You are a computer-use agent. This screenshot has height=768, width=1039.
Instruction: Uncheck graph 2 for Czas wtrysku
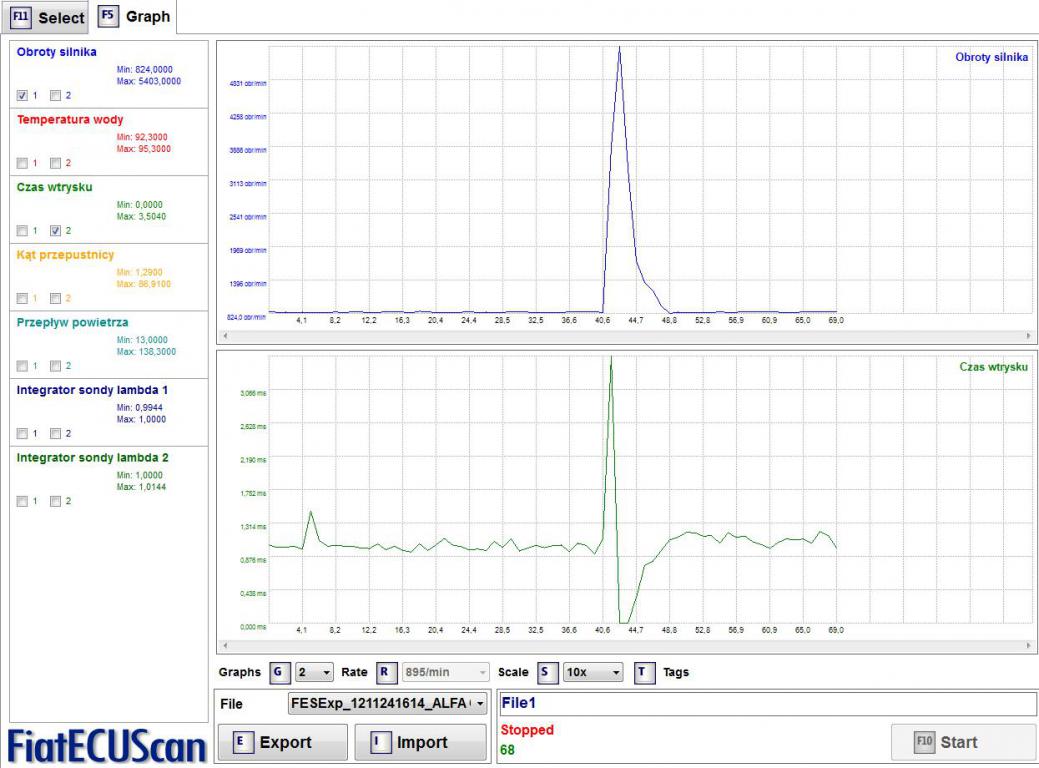pos(56,231)
